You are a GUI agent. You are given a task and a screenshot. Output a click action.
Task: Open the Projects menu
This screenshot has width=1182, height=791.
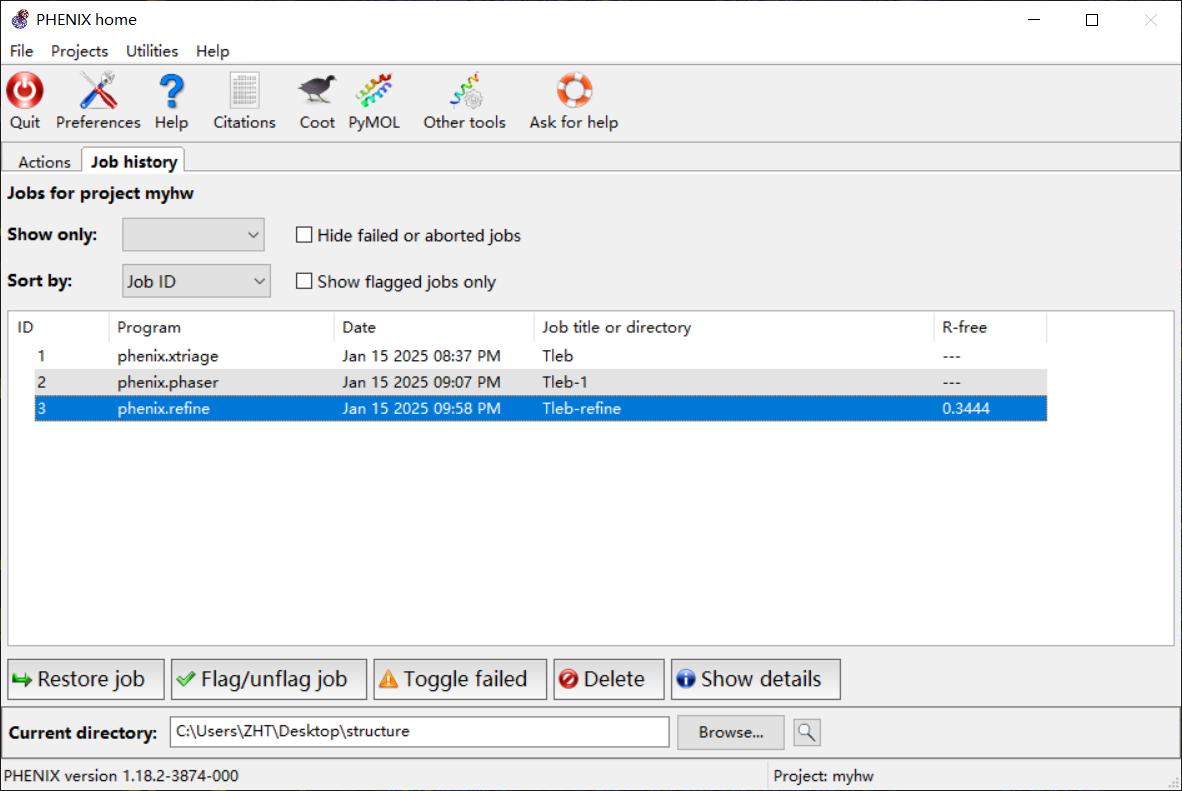point(79,51)
